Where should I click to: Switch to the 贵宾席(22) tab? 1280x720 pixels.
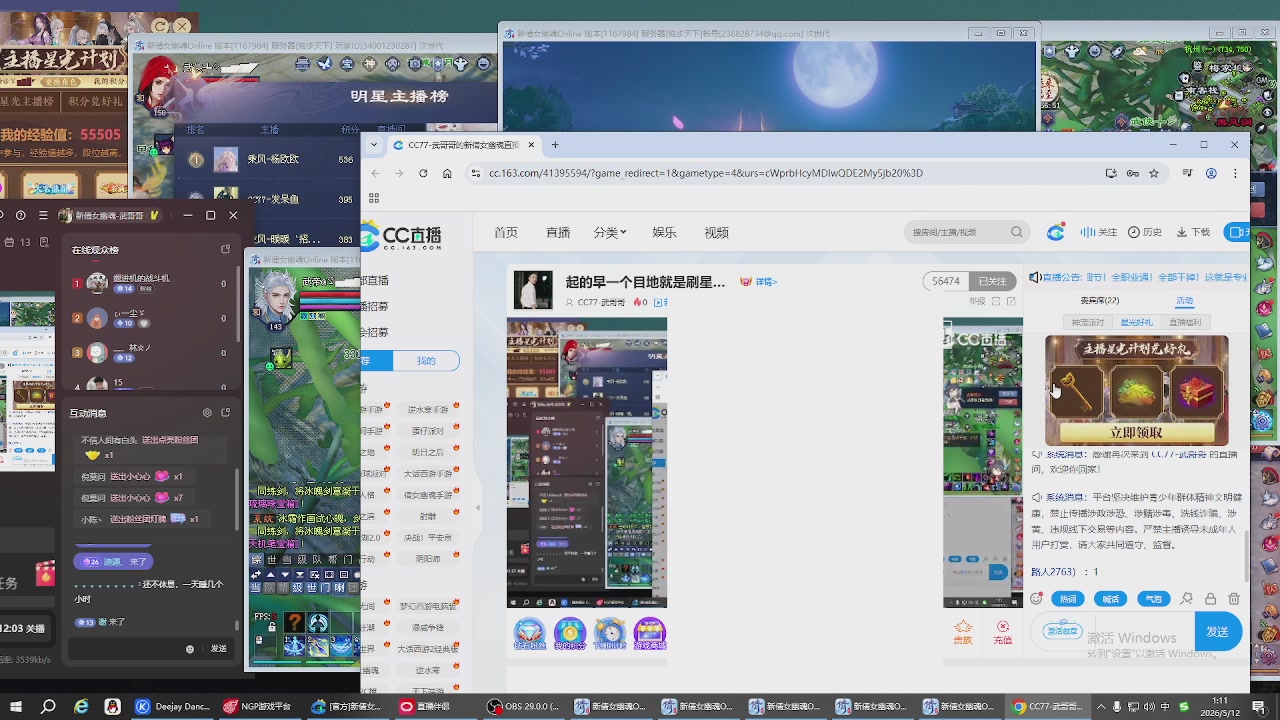tap(1099, 301)
